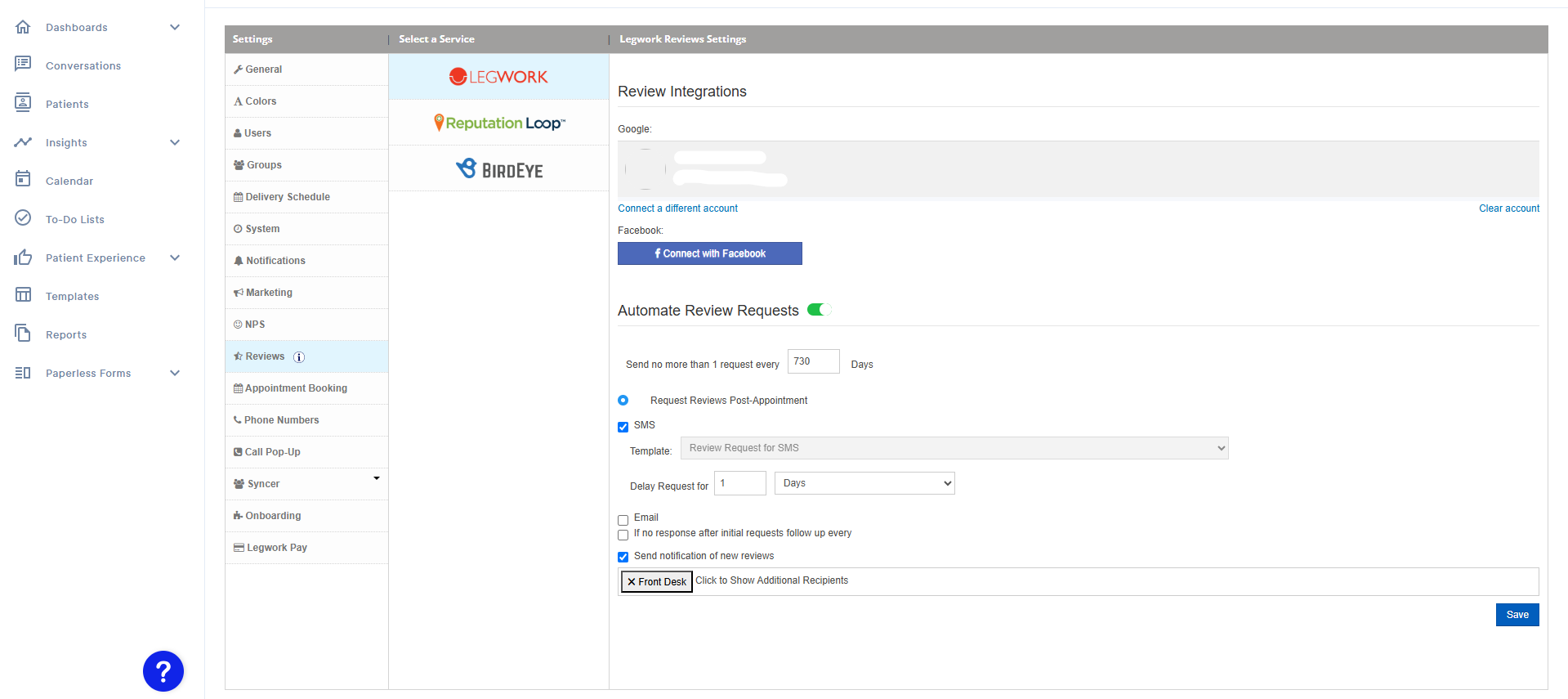This screenshot has width=1568, height=699.
Task: Click the clock icon beside System
Action: point(238,229)
